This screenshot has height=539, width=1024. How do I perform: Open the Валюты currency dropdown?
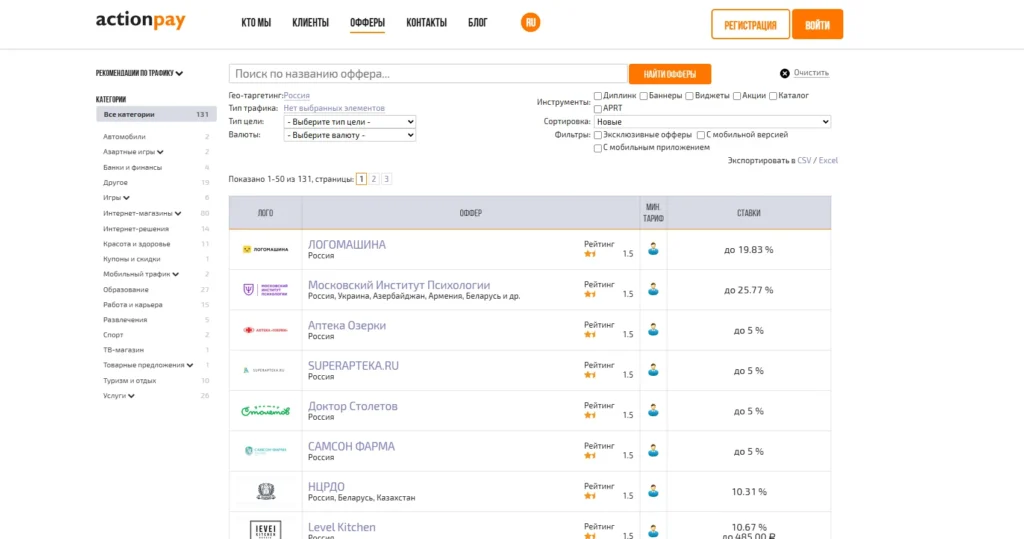coord(349,135)
